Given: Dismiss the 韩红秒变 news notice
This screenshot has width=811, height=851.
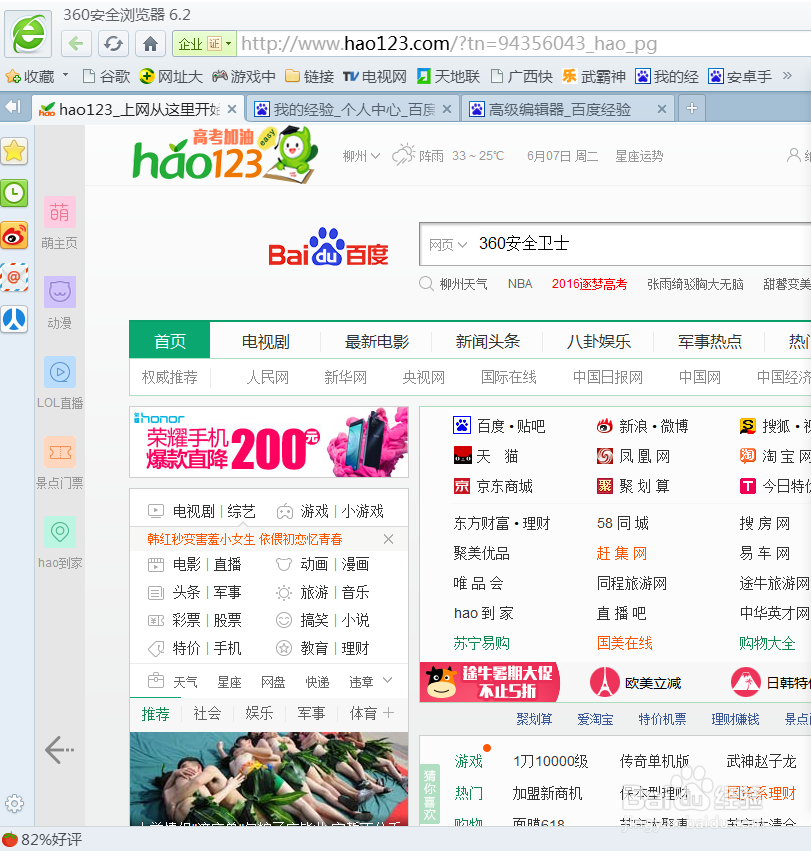Looking at the screenshot, I should (388, 539).
